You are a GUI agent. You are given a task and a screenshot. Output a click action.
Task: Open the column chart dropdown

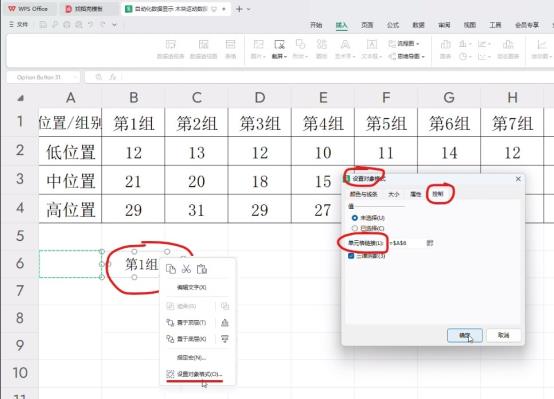tap(465, 44)
